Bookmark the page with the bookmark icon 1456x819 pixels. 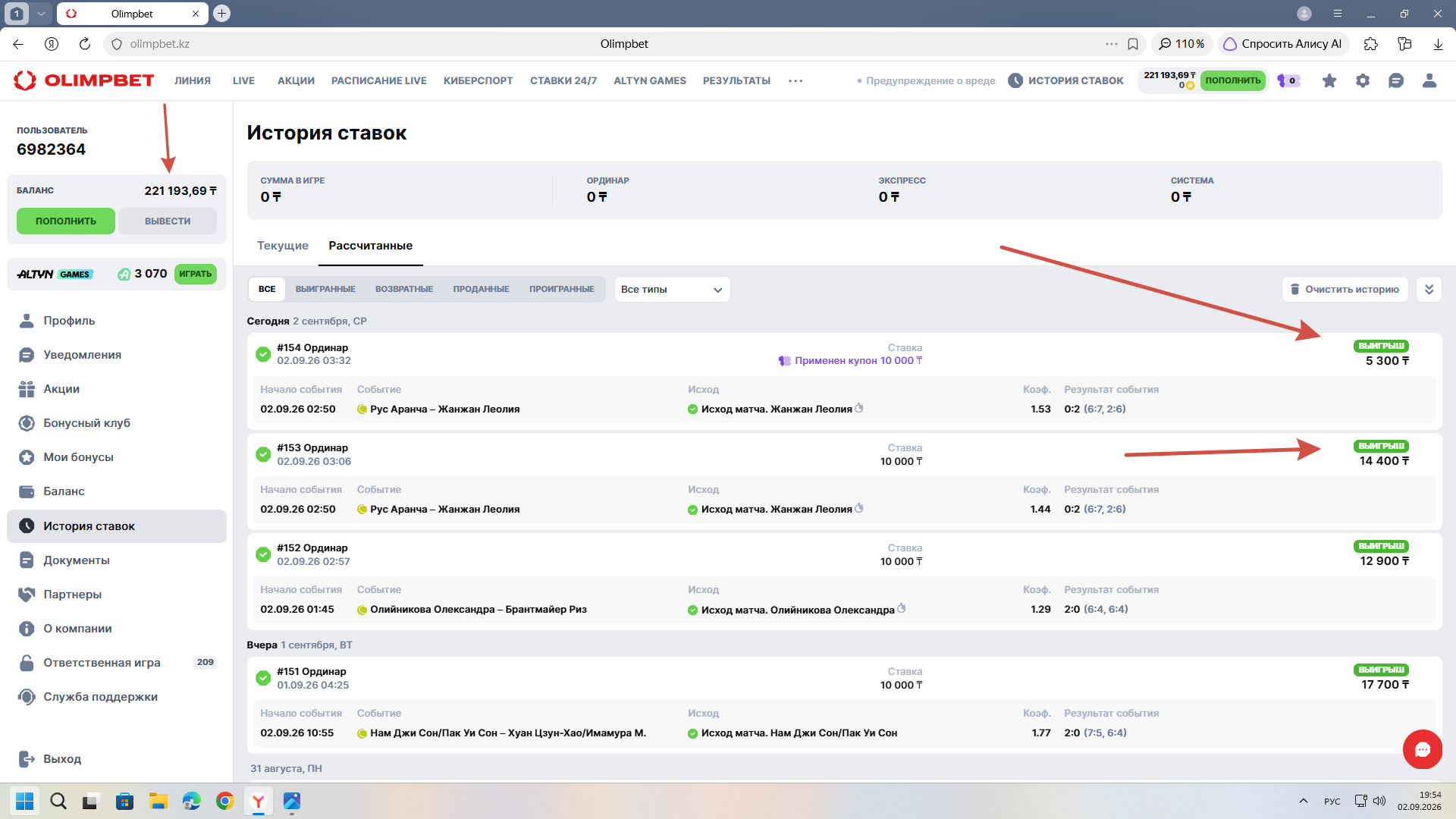tap(1133, 44)
